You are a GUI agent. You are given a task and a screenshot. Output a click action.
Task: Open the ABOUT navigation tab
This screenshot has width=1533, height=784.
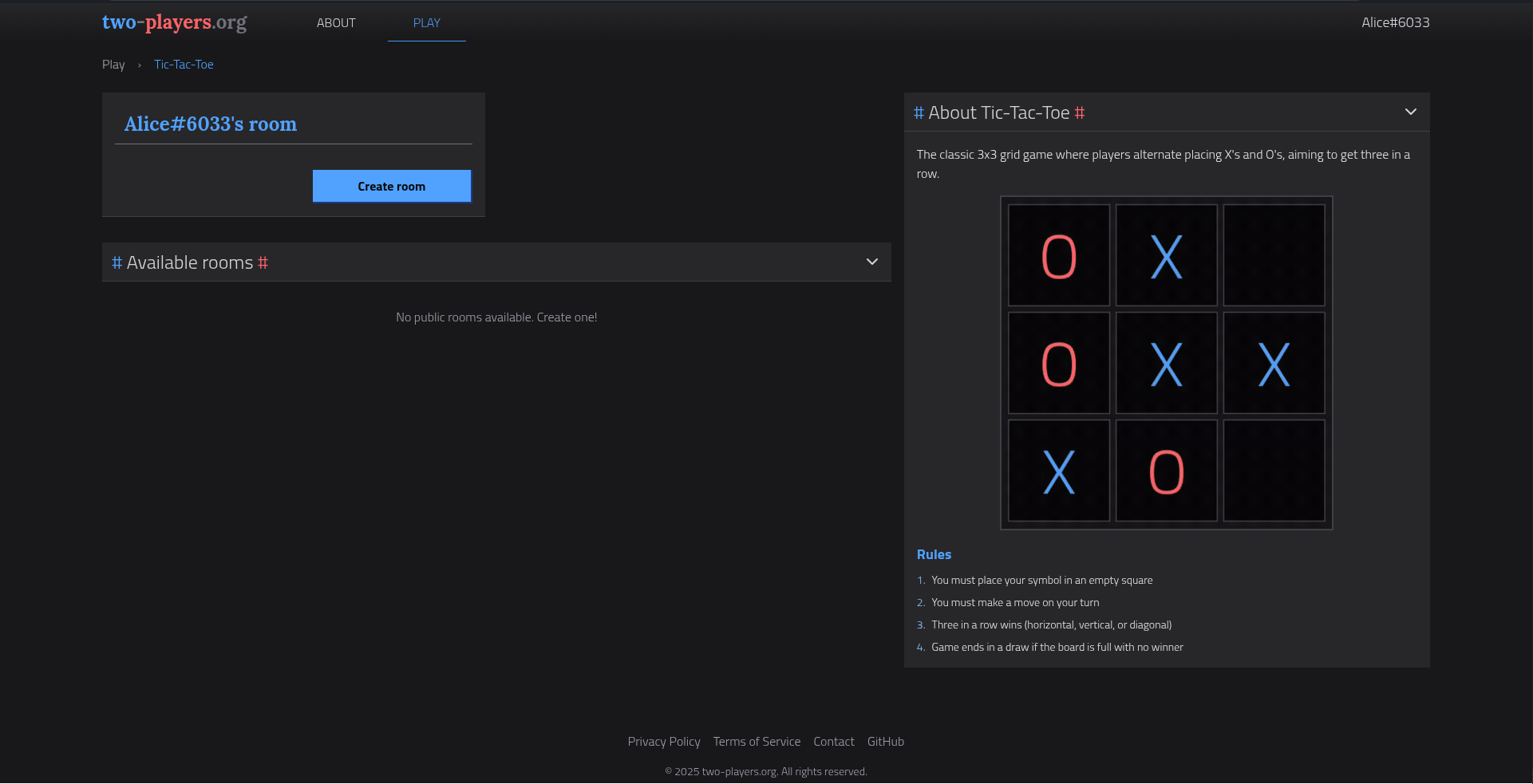(336, 23)
